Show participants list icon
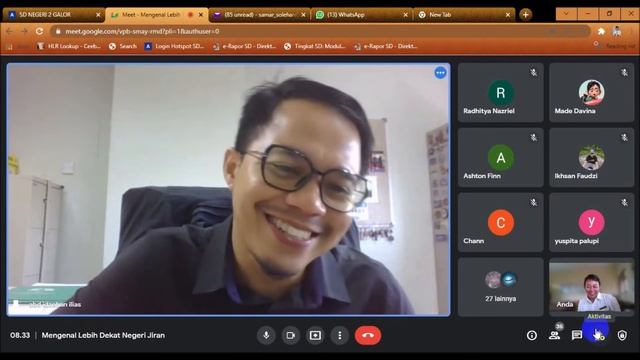This screenshot has height=360, width=640. 554,336
